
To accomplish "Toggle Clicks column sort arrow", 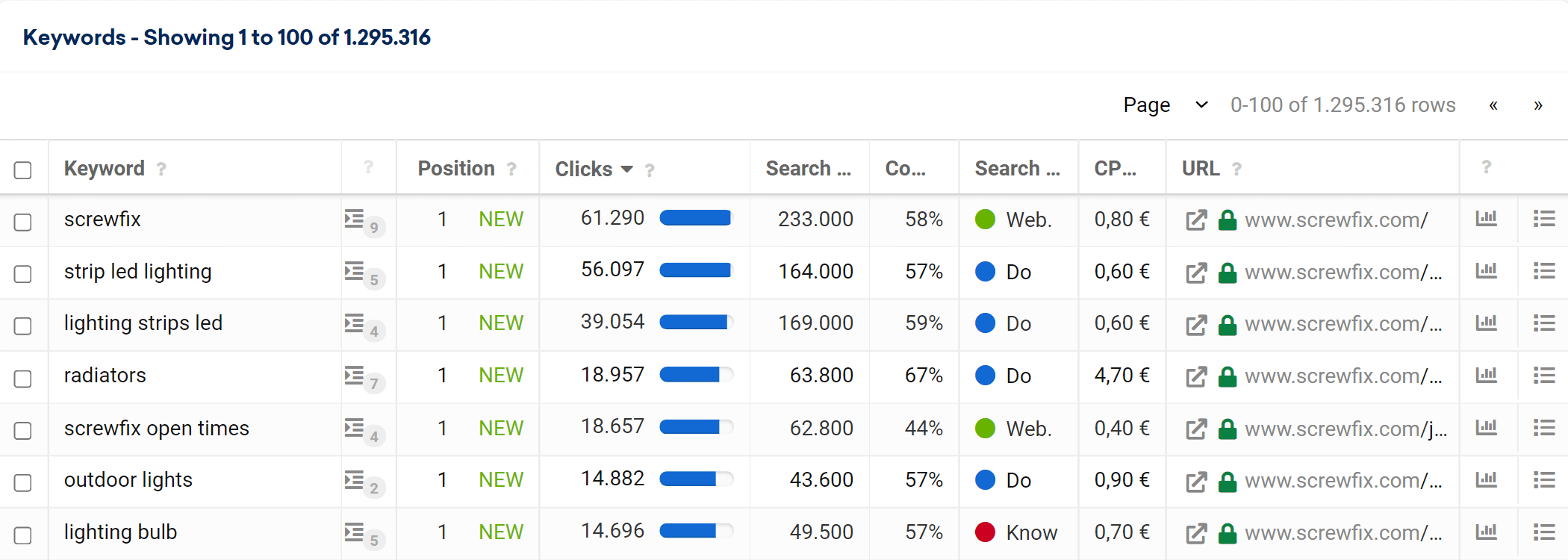I will (x=627, y=169).
